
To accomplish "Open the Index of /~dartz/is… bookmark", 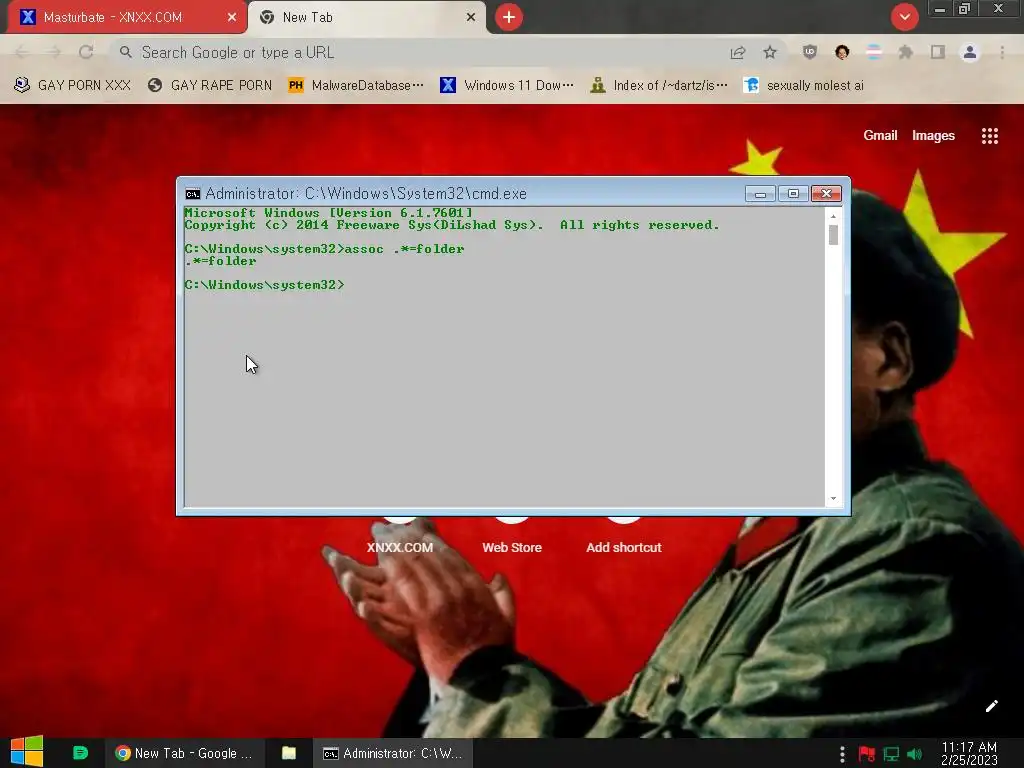I will tap(658, 86).
